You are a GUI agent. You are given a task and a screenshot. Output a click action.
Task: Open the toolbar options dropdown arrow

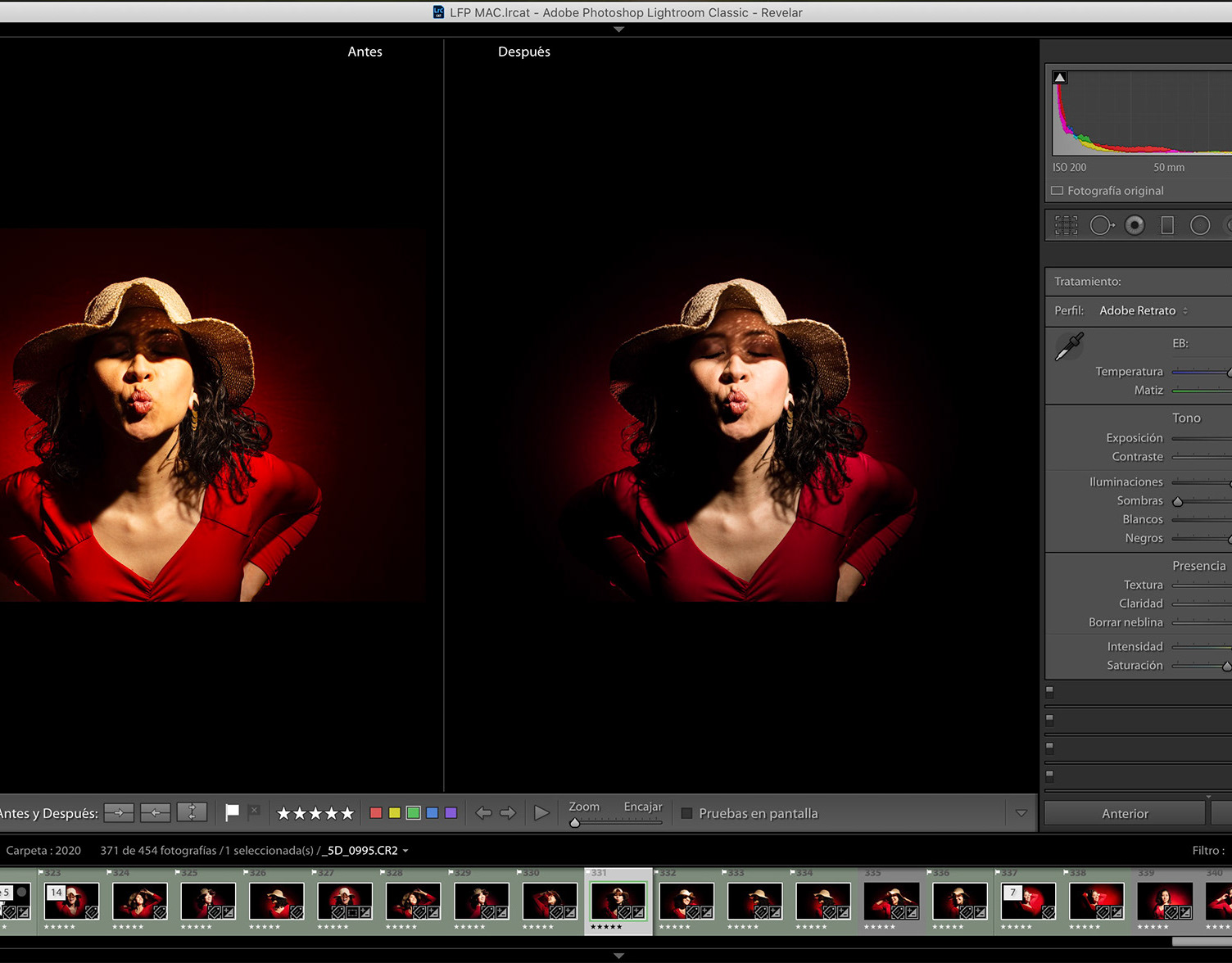coord(1021,813)
